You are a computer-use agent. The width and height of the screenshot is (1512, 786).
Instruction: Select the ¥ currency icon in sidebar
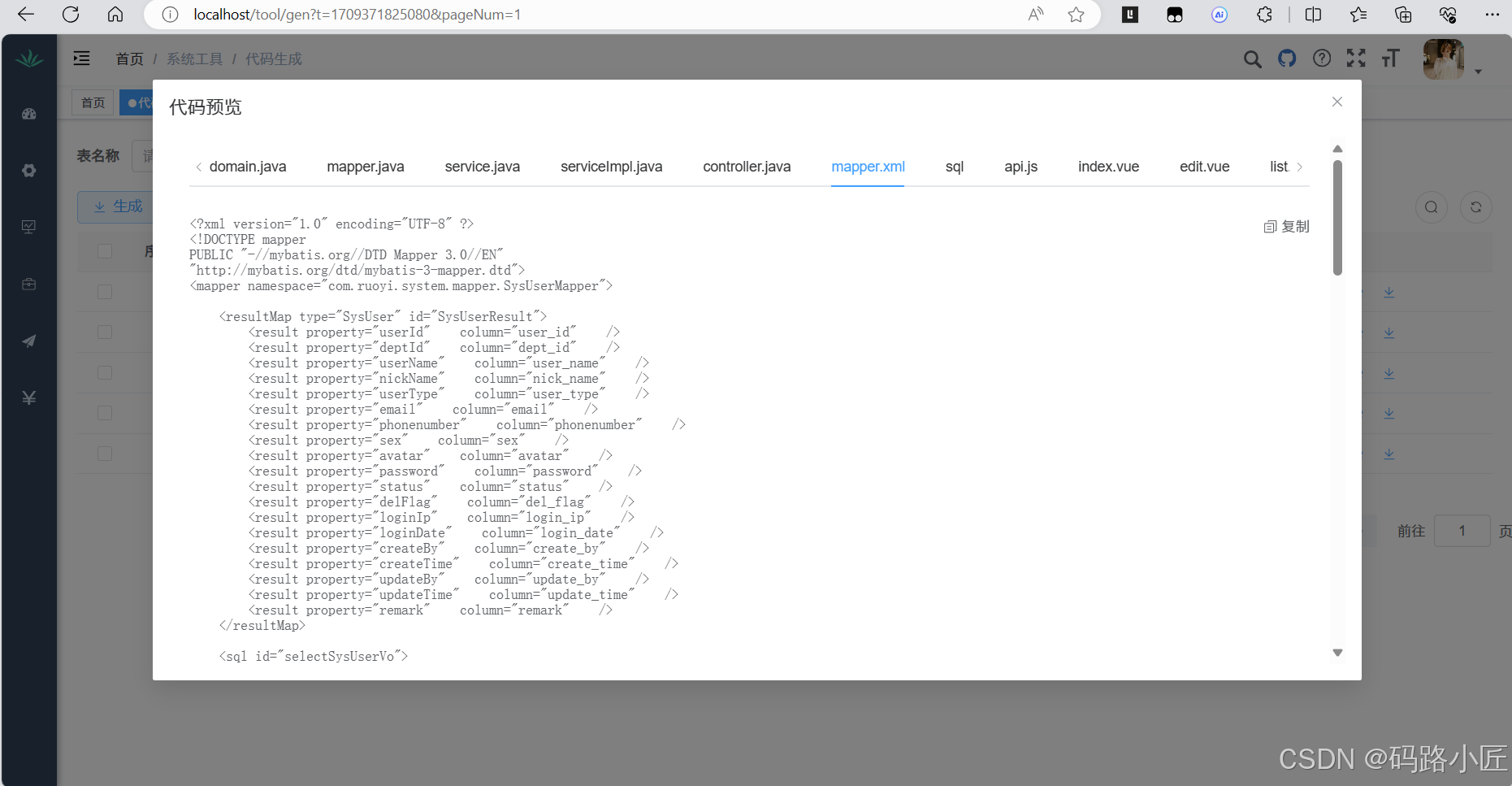click(29, 397)
